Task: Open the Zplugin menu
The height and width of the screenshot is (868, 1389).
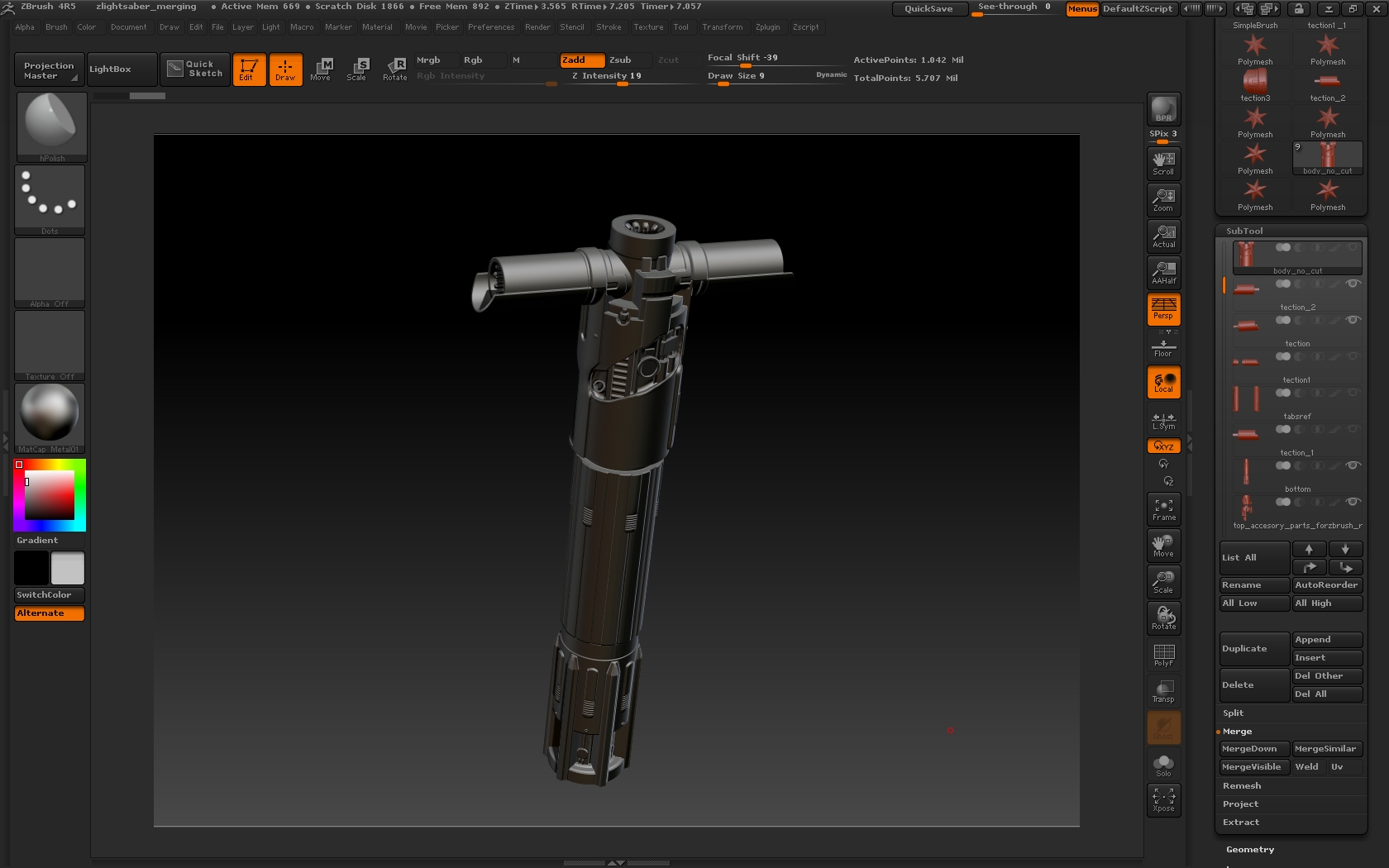Action: (767, 27)
